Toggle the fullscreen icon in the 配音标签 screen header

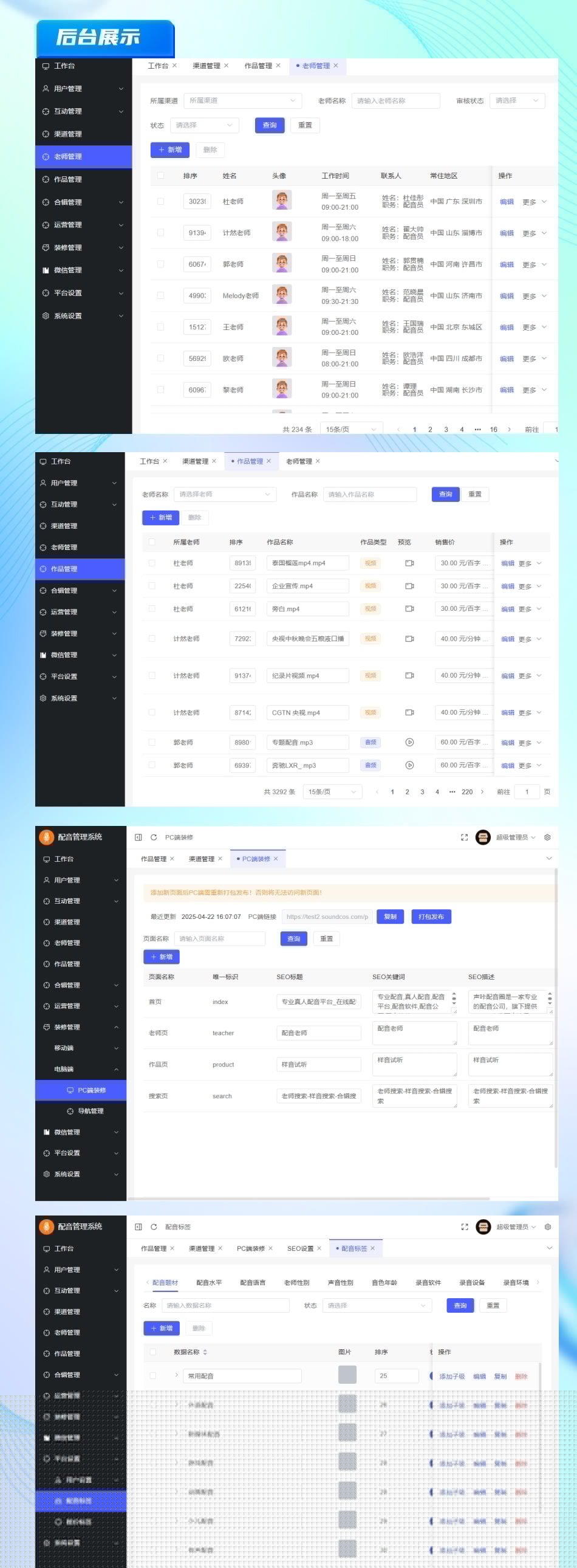pos(465,1226)
